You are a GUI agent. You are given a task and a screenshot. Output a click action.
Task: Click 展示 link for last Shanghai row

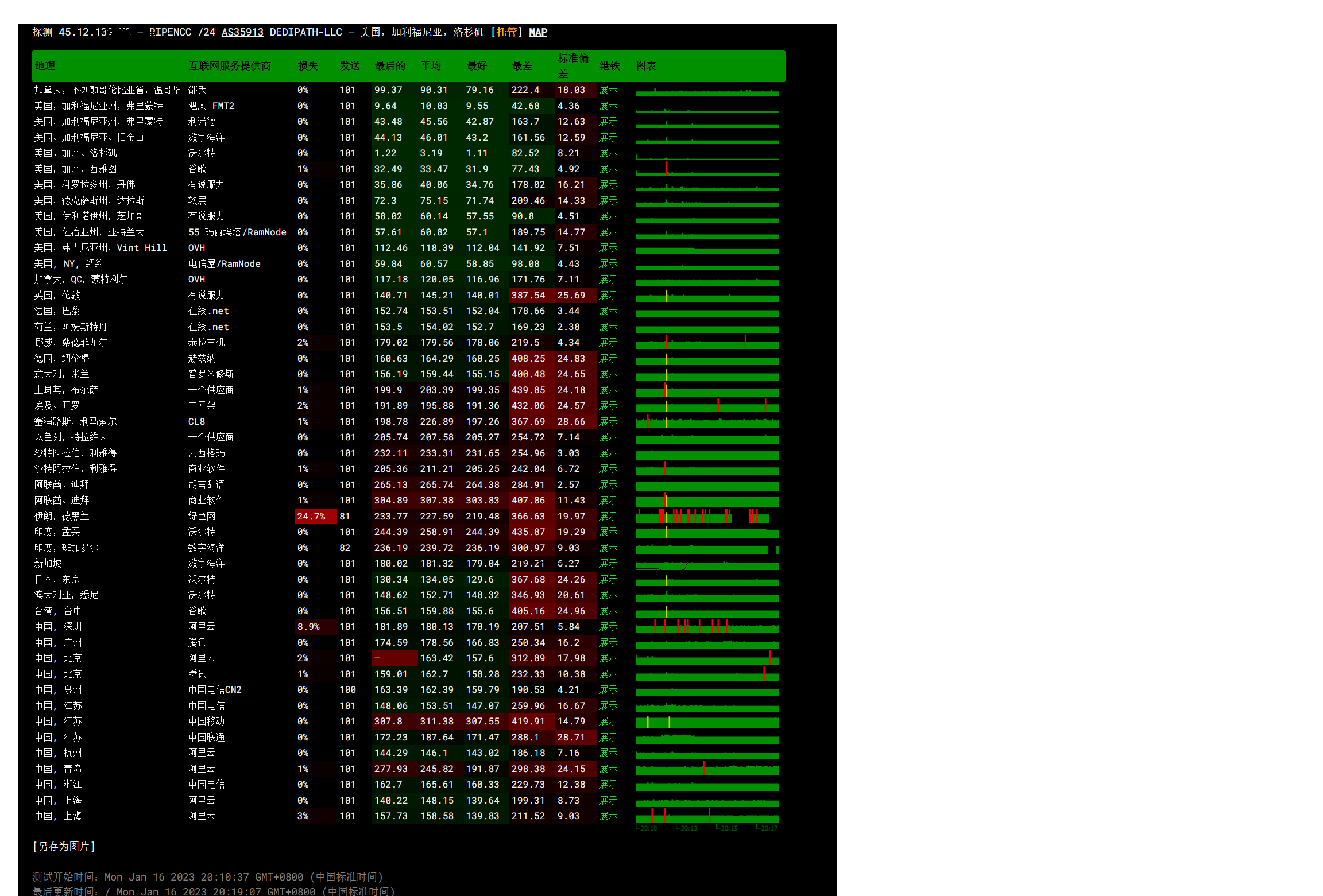point(608,816)
